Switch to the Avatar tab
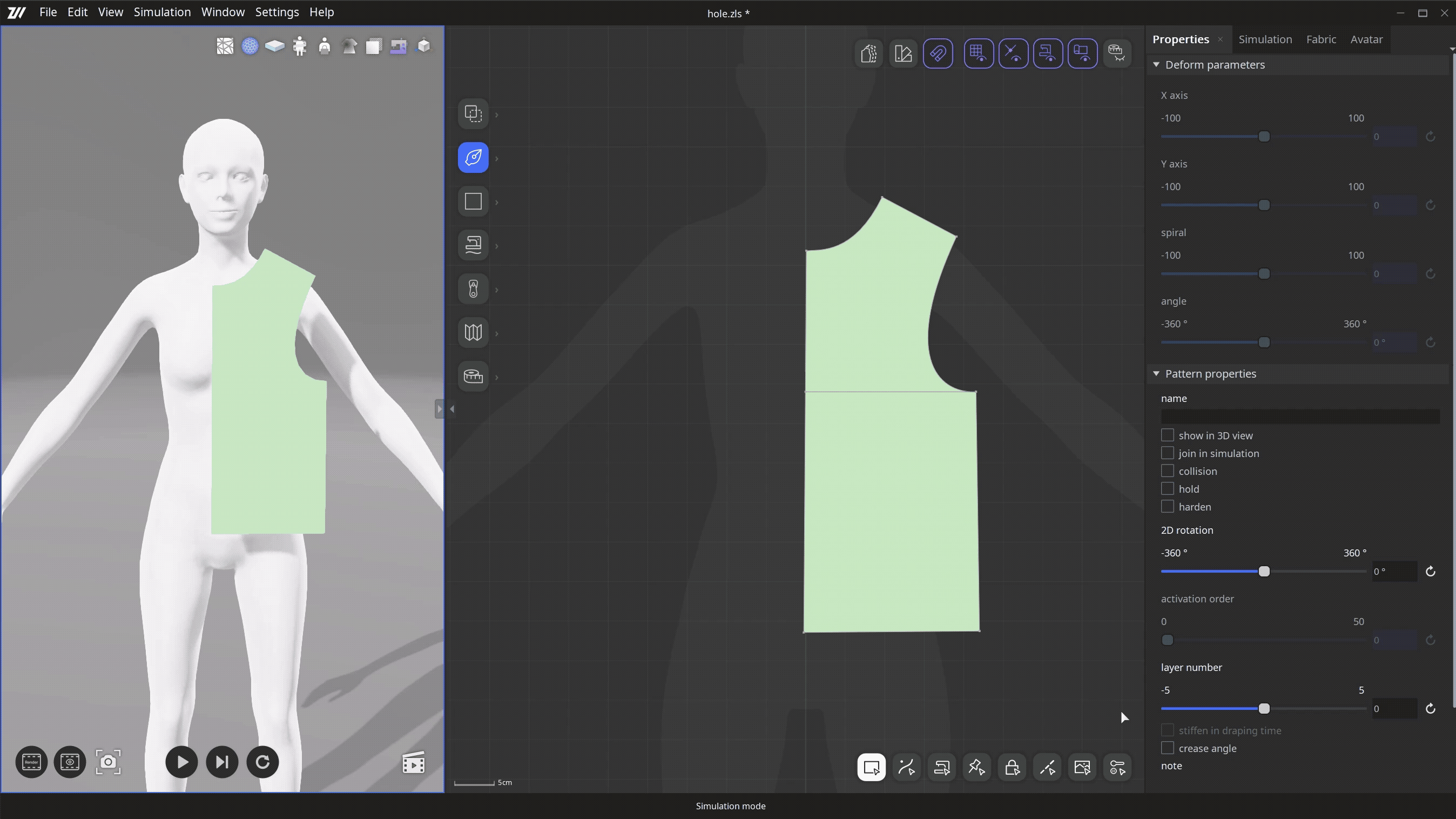 click(x=1367, y=39)
